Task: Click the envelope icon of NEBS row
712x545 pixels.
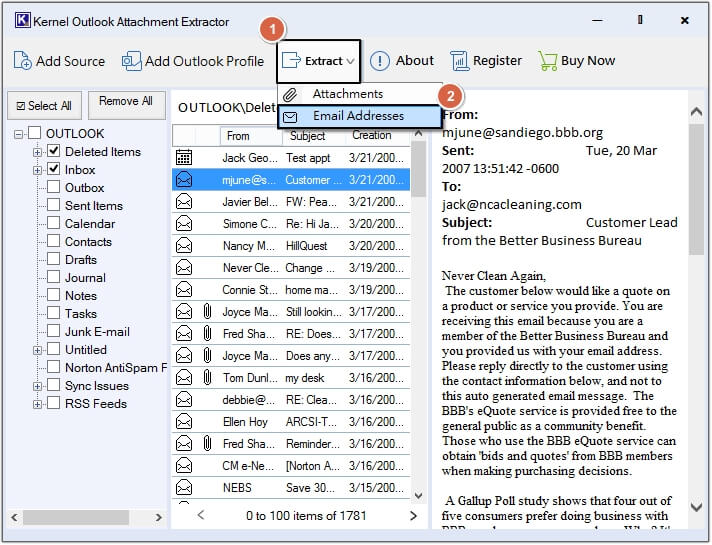Action: pyautogui.click(x=184, y=488)
